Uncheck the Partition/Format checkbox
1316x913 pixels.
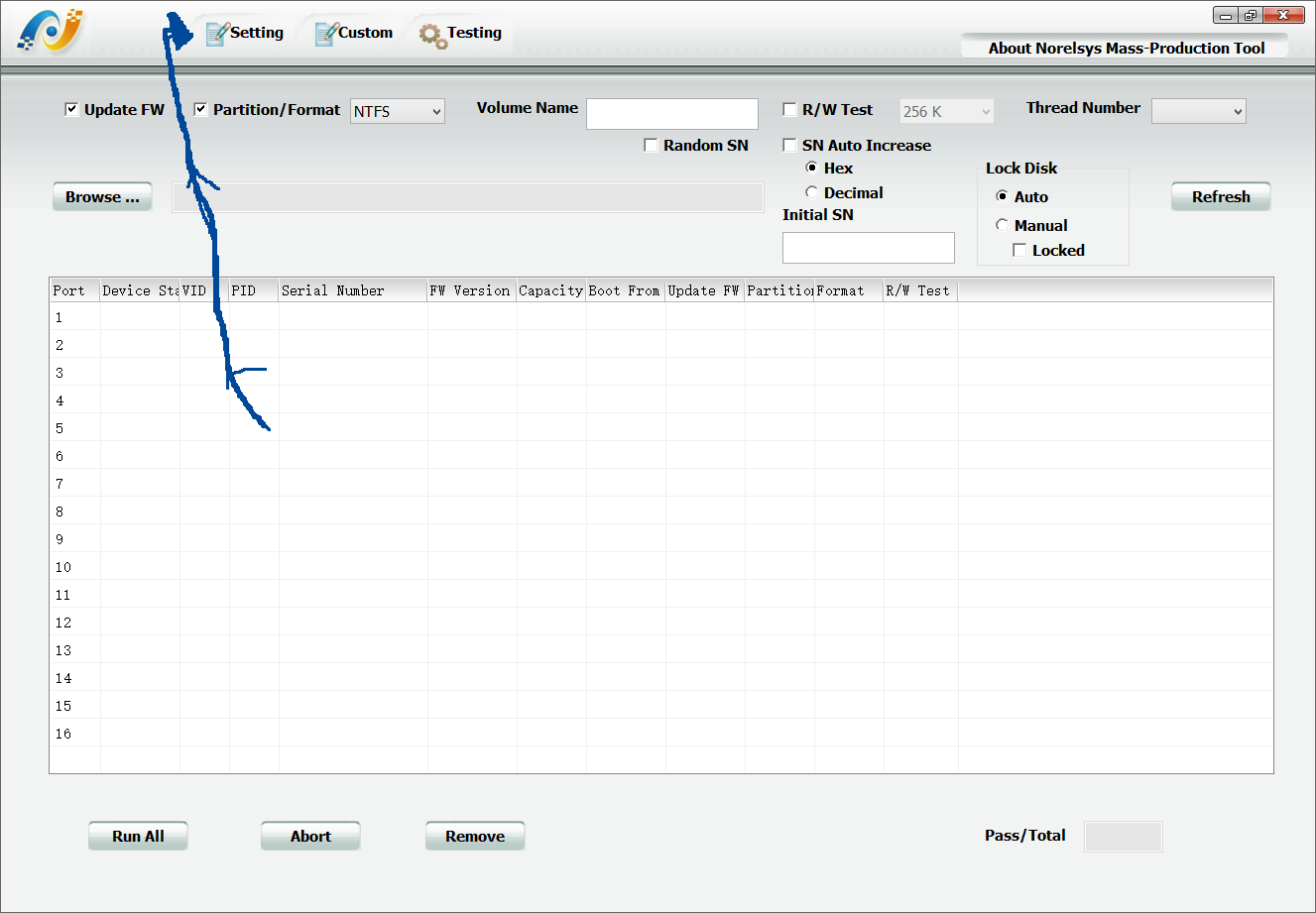pos(200,109)
